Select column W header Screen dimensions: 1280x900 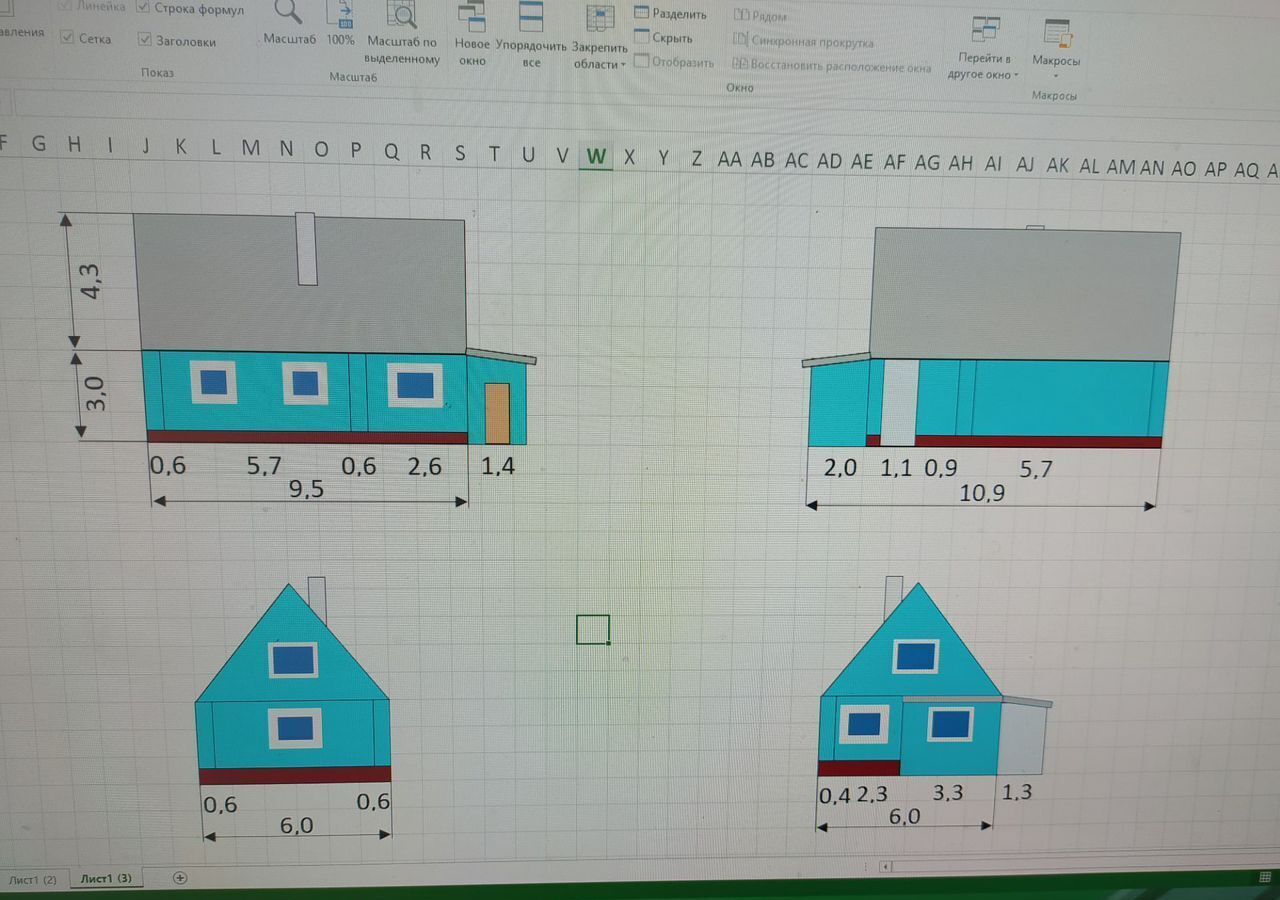click(596, 156)
